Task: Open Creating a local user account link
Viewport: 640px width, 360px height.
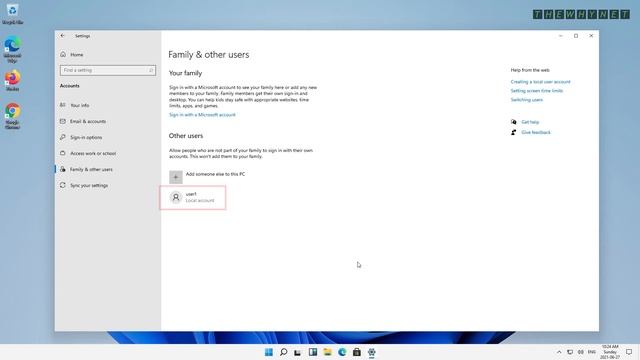Action: pos(540,82)
